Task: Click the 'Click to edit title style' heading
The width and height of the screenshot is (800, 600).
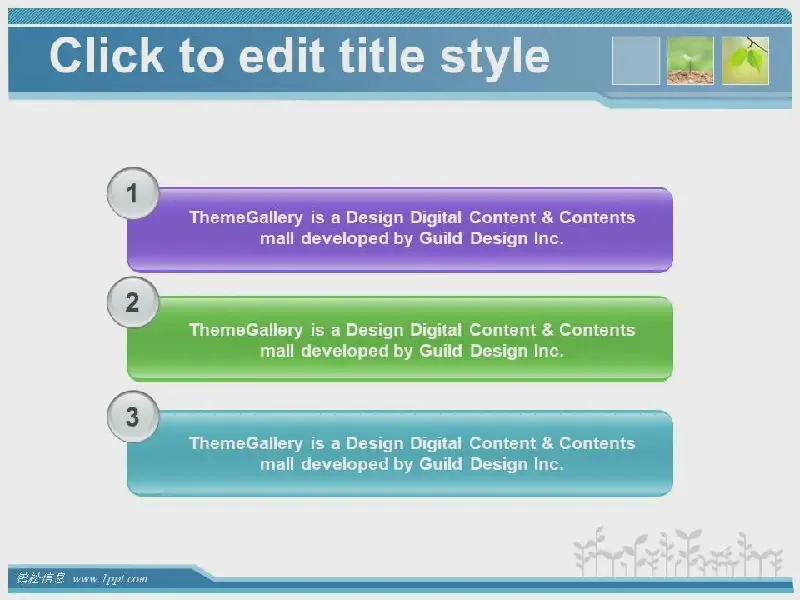Action: [x=299, y=56]
